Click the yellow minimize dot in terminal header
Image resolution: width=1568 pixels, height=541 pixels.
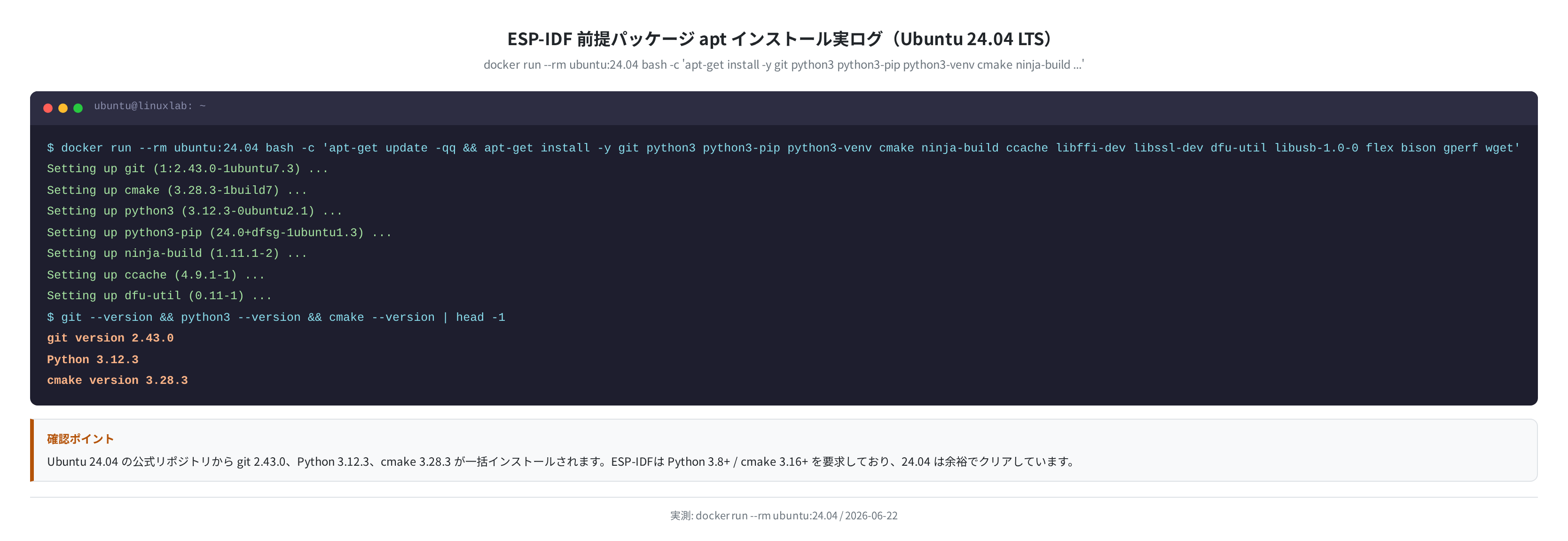tap(63, 109)
